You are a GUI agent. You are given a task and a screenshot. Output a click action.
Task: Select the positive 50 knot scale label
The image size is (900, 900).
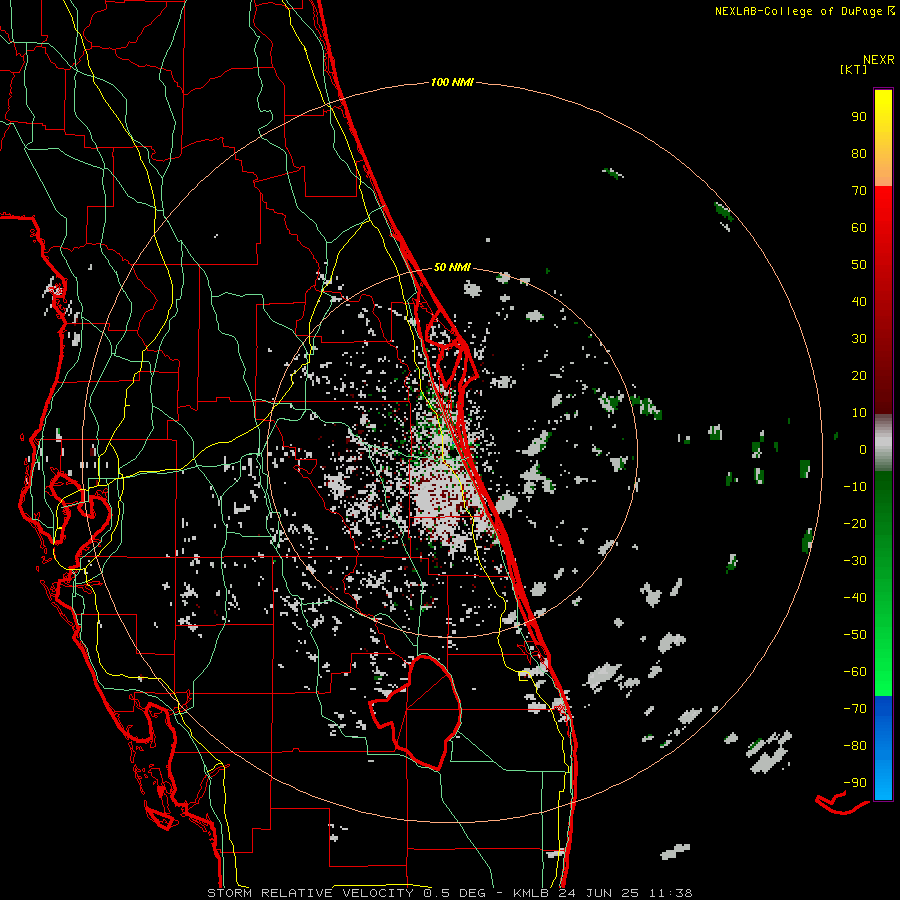(x=859, y=265)
